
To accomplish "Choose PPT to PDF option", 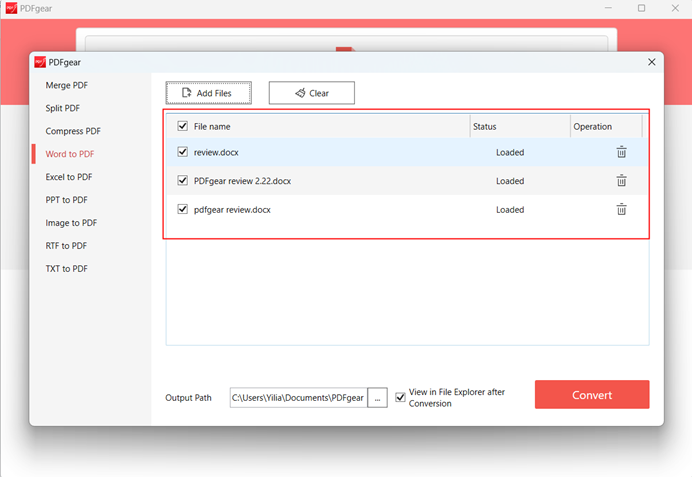I will [67, 200].
